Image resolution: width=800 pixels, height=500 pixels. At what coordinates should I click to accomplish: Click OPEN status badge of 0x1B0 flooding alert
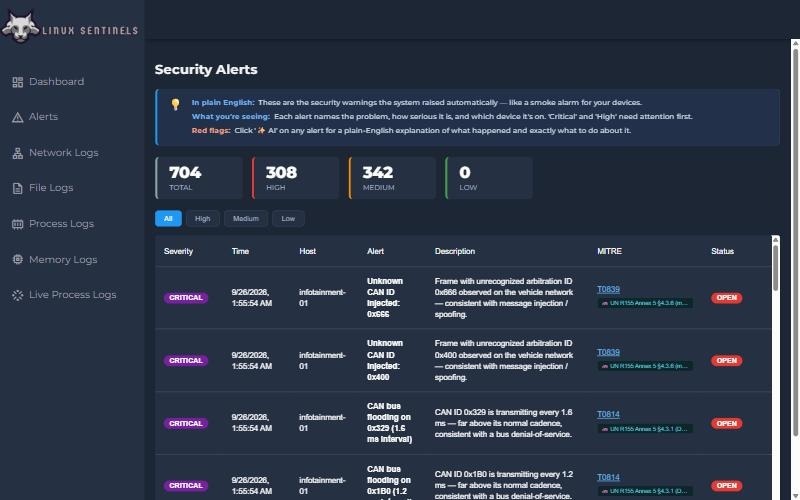point(727,486)
